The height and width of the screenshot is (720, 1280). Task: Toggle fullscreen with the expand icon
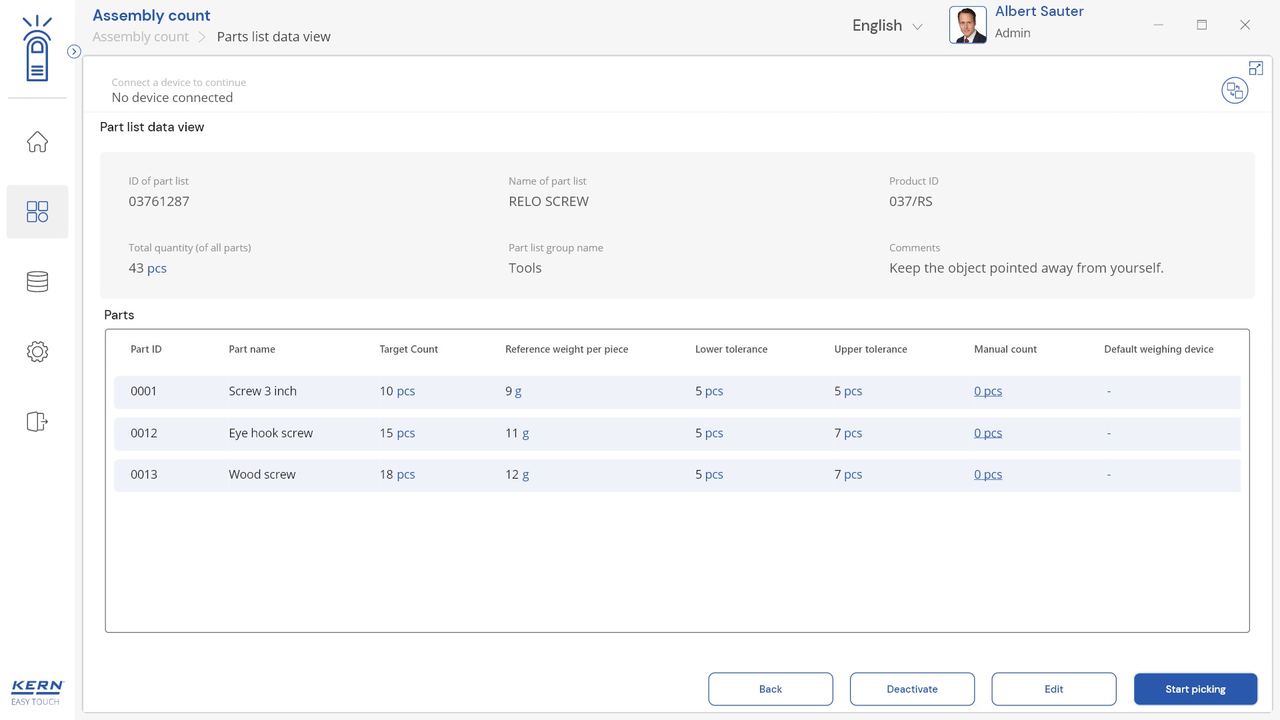point(1256,68)
